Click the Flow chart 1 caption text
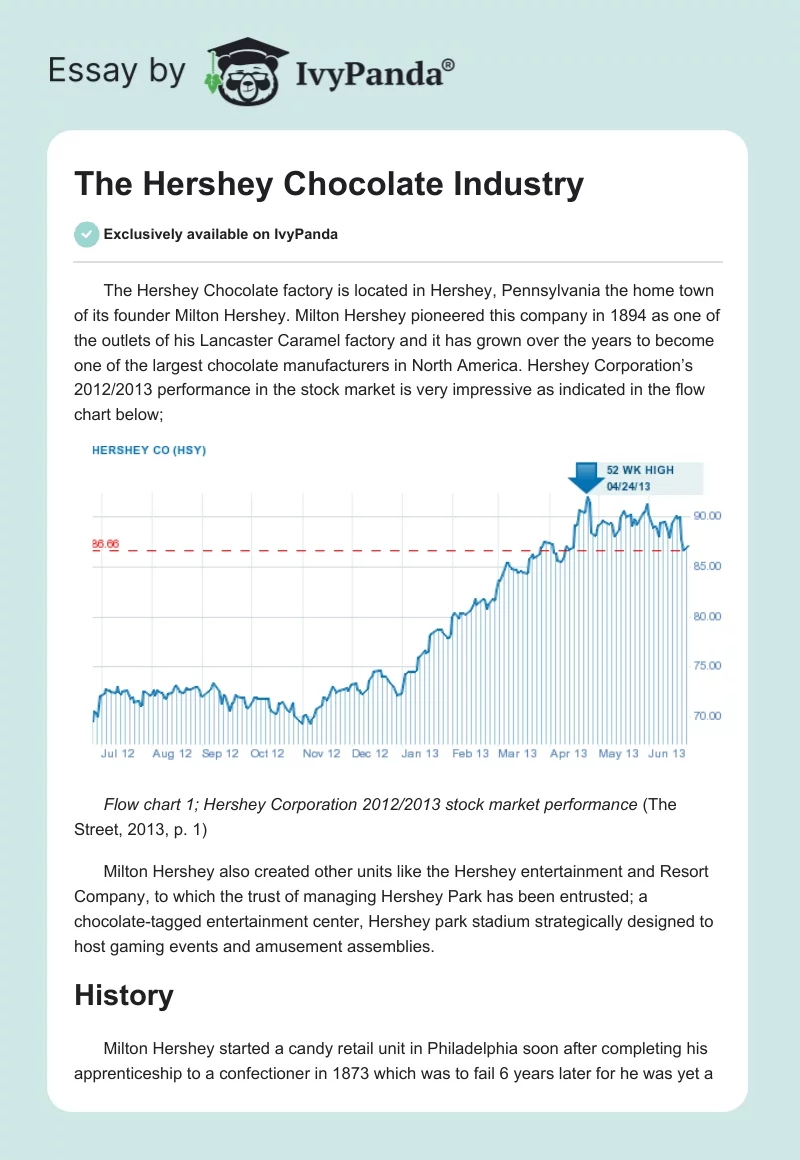 point(370,805)
